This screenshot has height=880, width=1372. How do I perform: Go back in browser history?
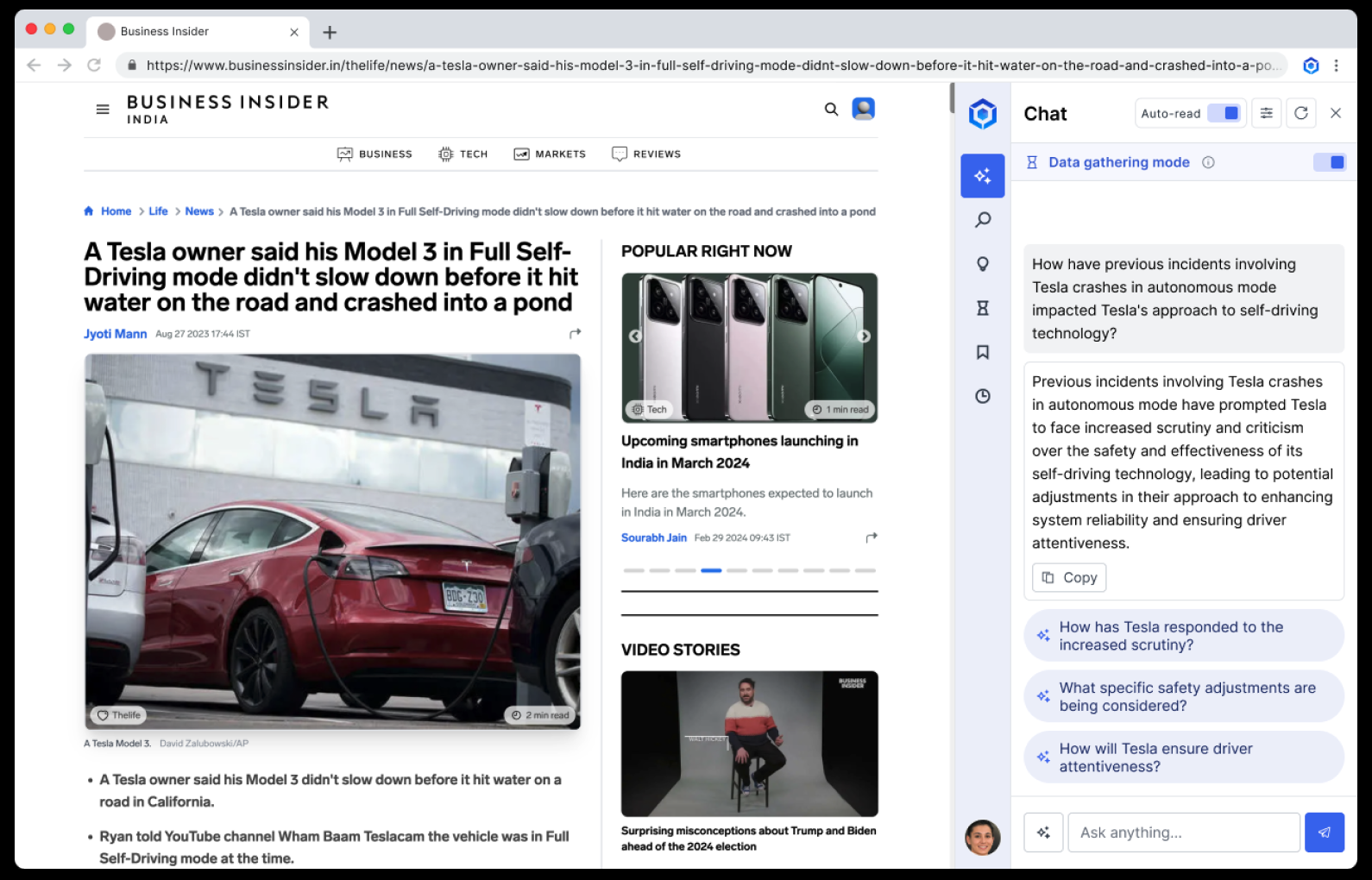point(34,66)
